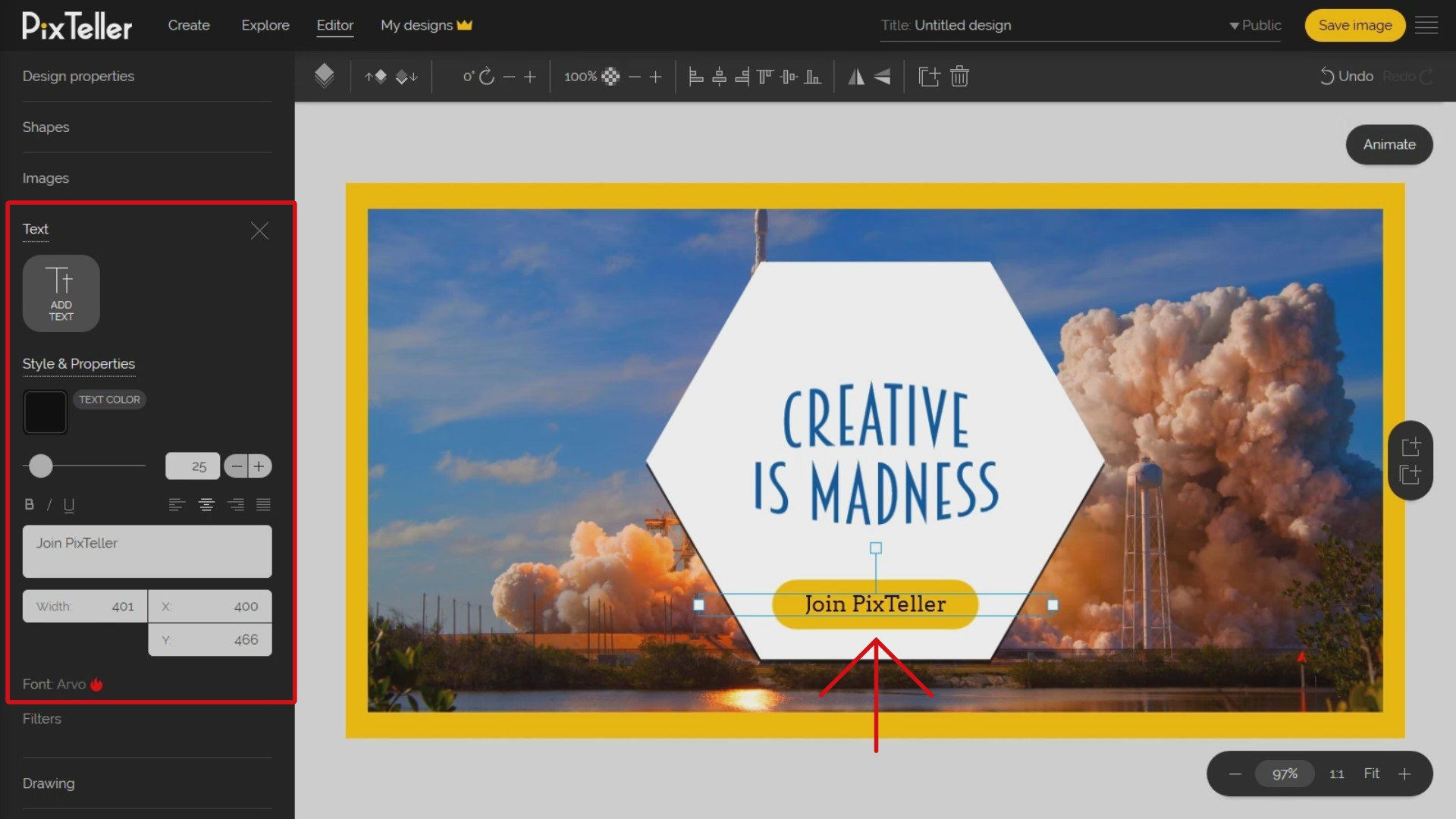Toggle underline formatting on text
The width and height of the screenshot is (1456, 819).
[x=69, y=505]
